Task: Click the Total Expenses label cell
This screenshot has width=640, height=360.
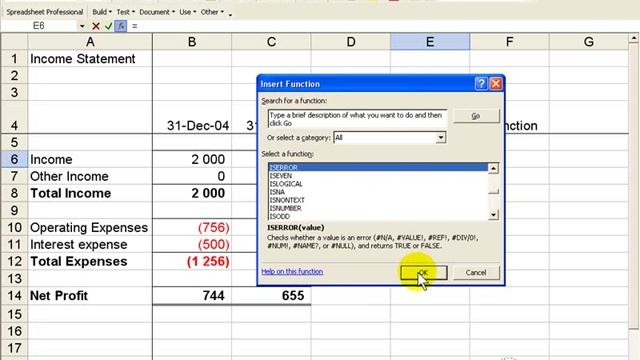Action: (90, 261)
